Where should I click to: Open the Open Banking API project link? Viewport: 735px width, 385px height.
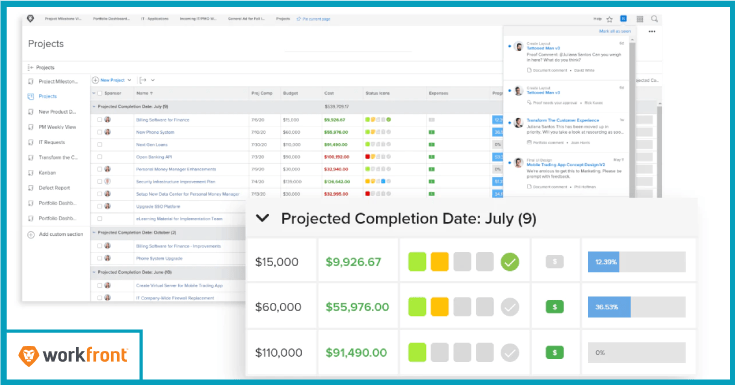pyautogui.click(x=154, y=157)
